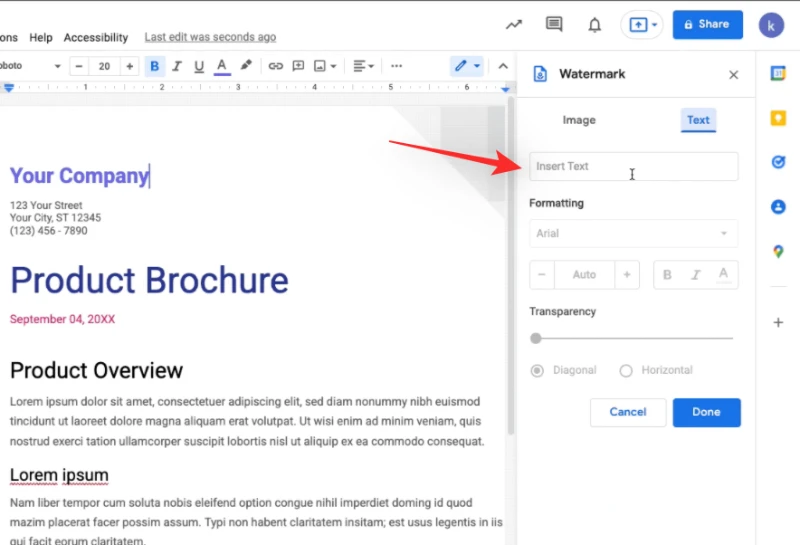The height and width of the screenshot is (545, 800).
Task: Open the highlight color pen tool
Action: [x=246, y=65]
